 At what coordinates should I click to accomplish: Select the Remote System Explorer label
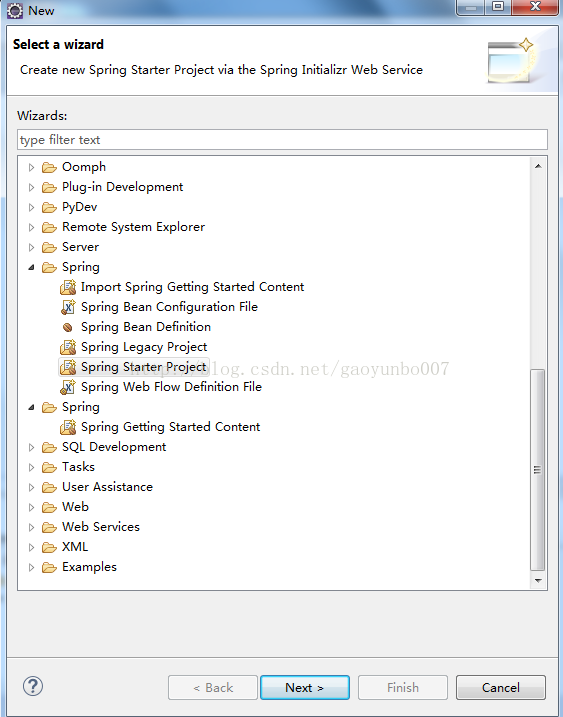tap(133, 227)
